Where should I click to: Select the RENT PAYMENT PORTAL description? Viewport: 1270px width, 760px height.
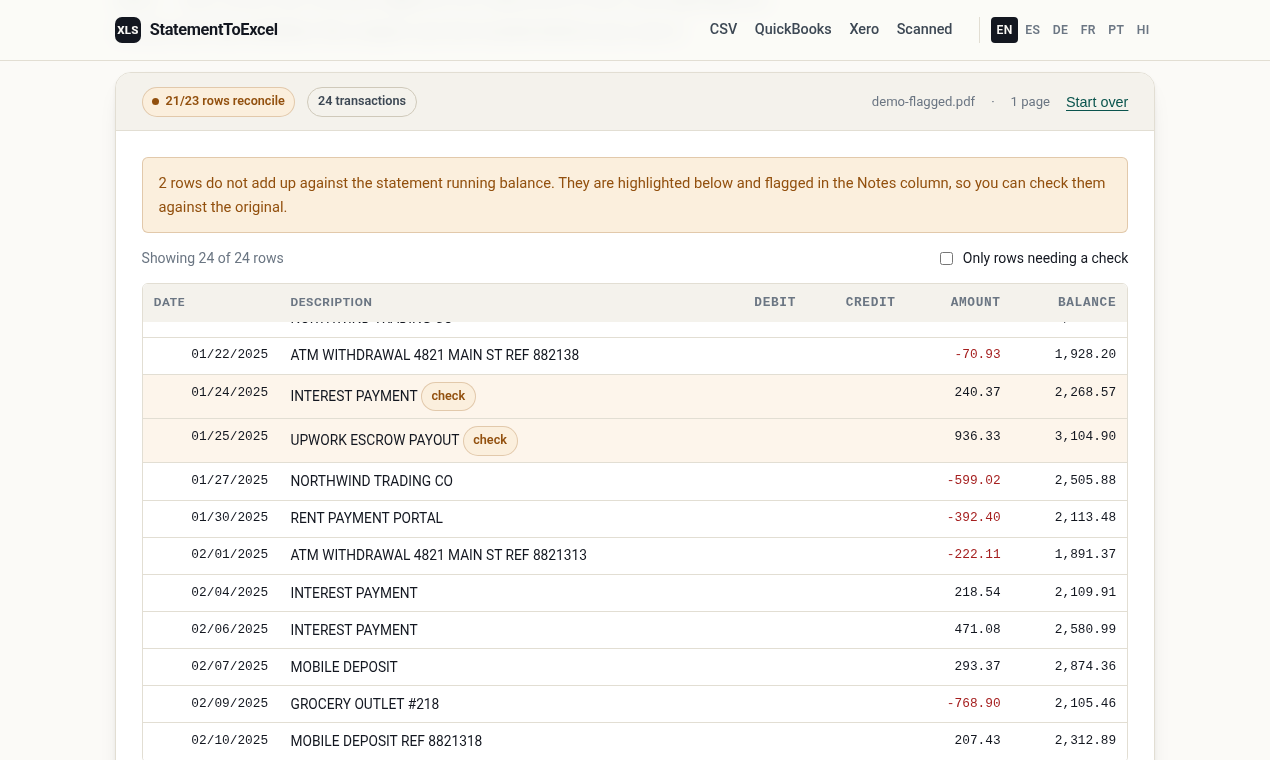367,518
